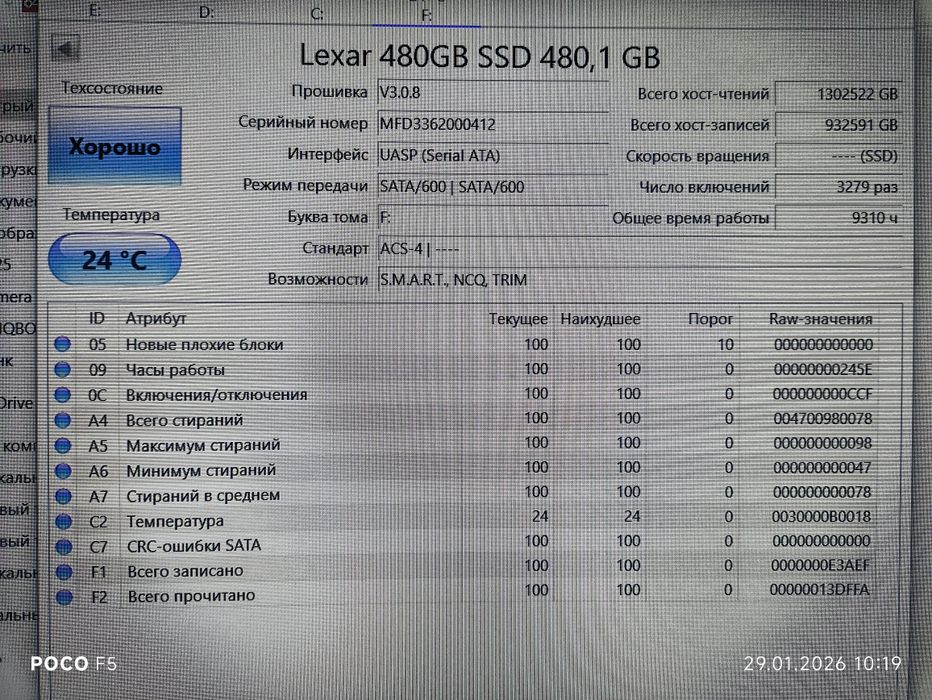
Task: Click the status circle for attribute A6
Action: click(x=63, y=471)
